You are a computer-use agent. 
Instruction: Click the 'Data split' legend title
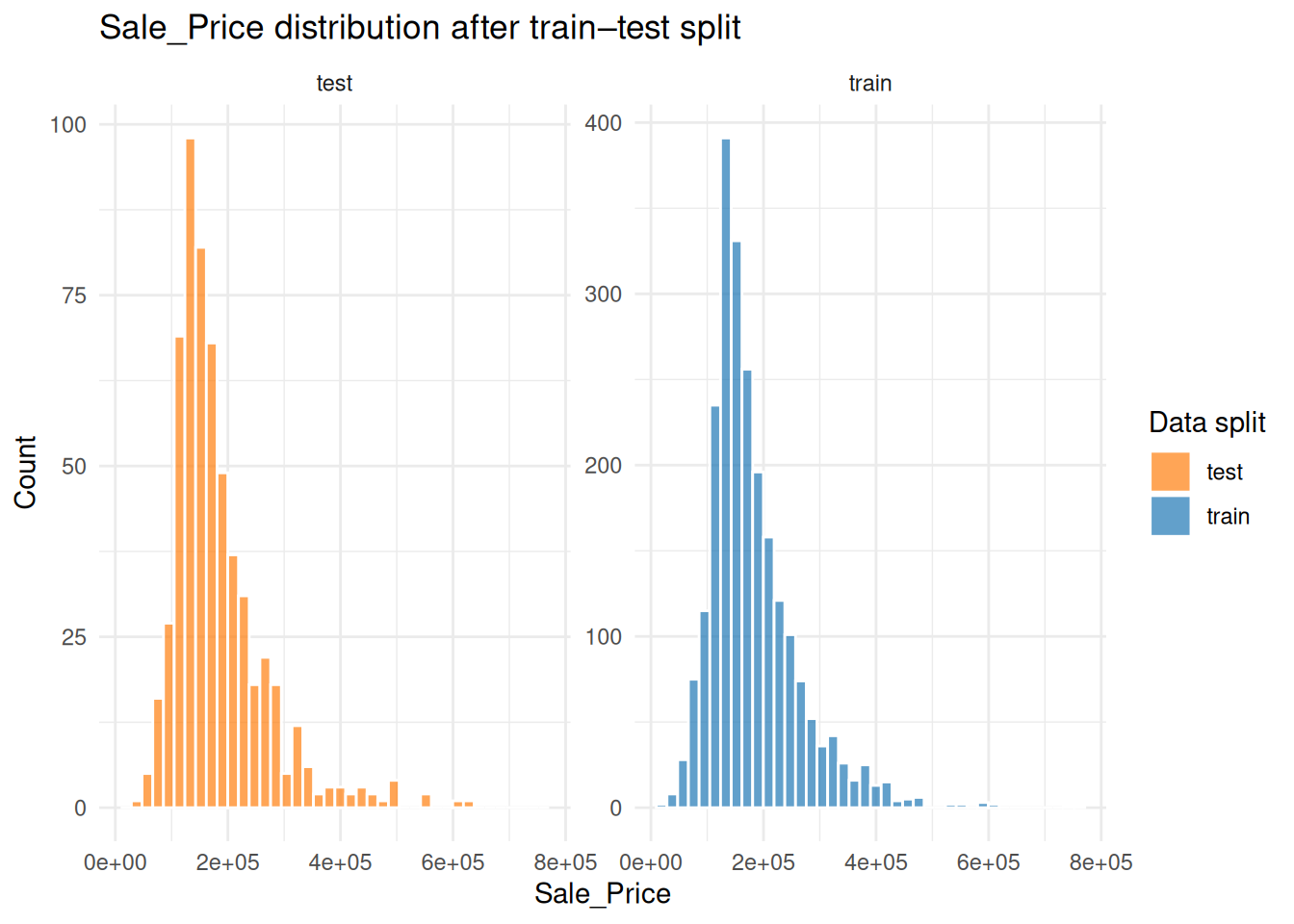click(x=1206, y=423)
